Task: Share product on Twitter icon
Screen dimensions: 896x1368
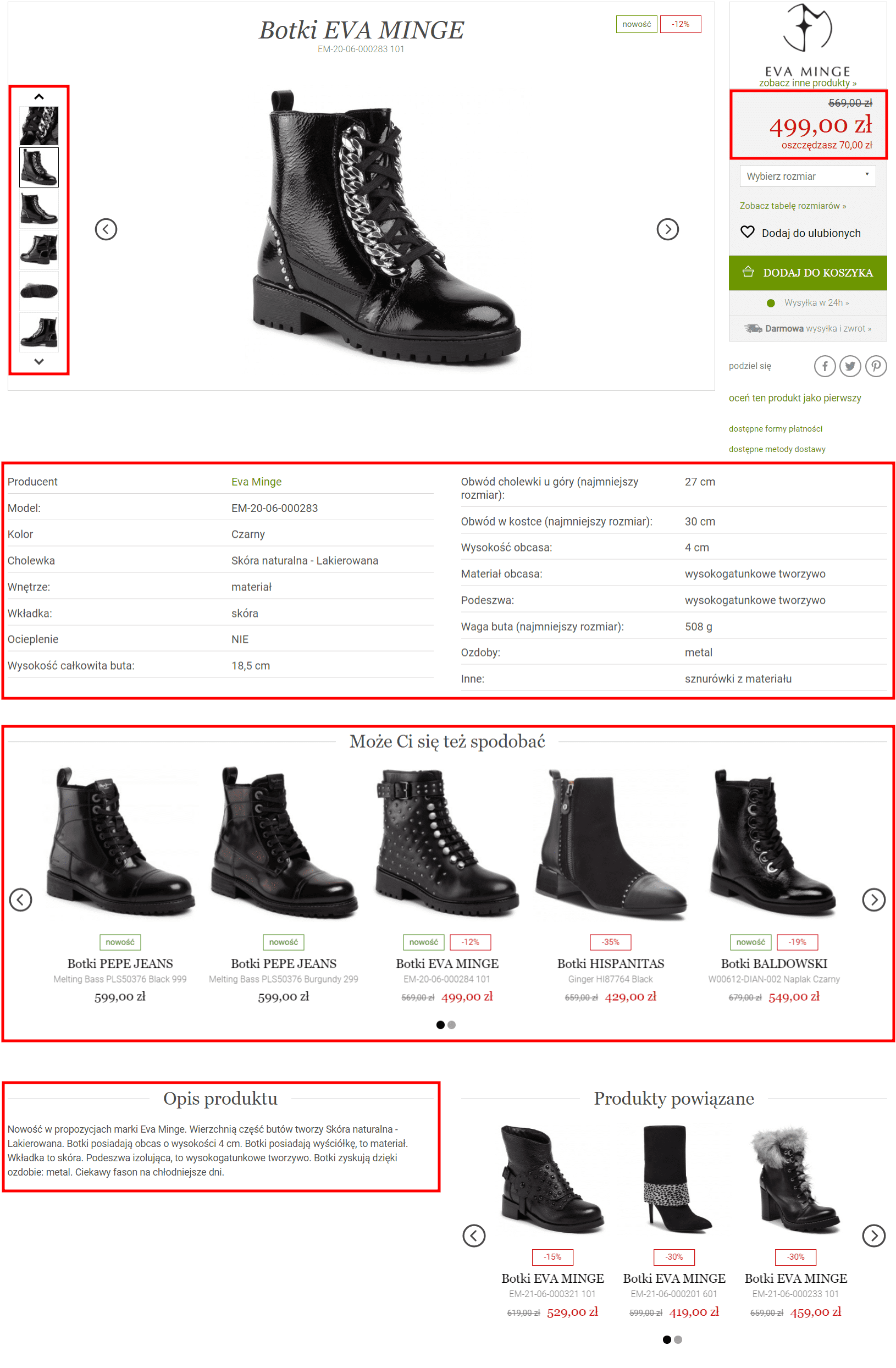Action: pyautogui.click(x=849, y=366)
